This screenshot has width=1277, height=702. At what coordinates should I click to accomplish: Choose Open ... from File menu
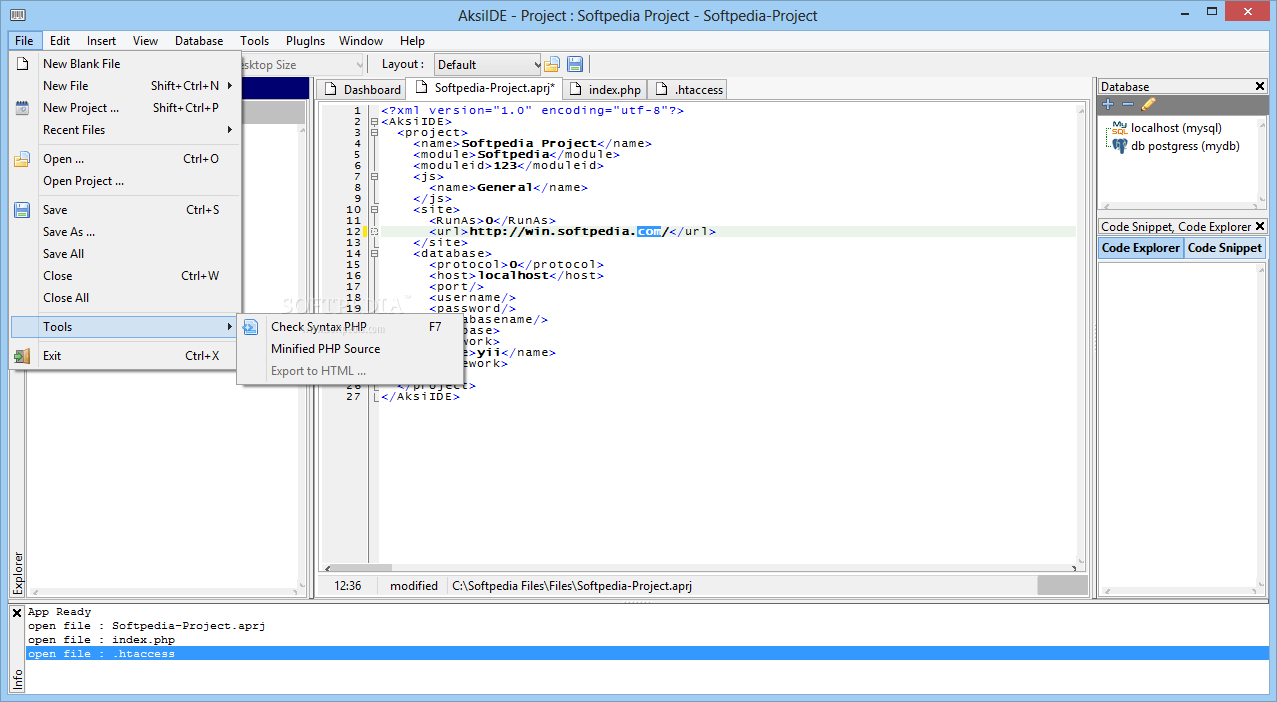tap(125, 159)
